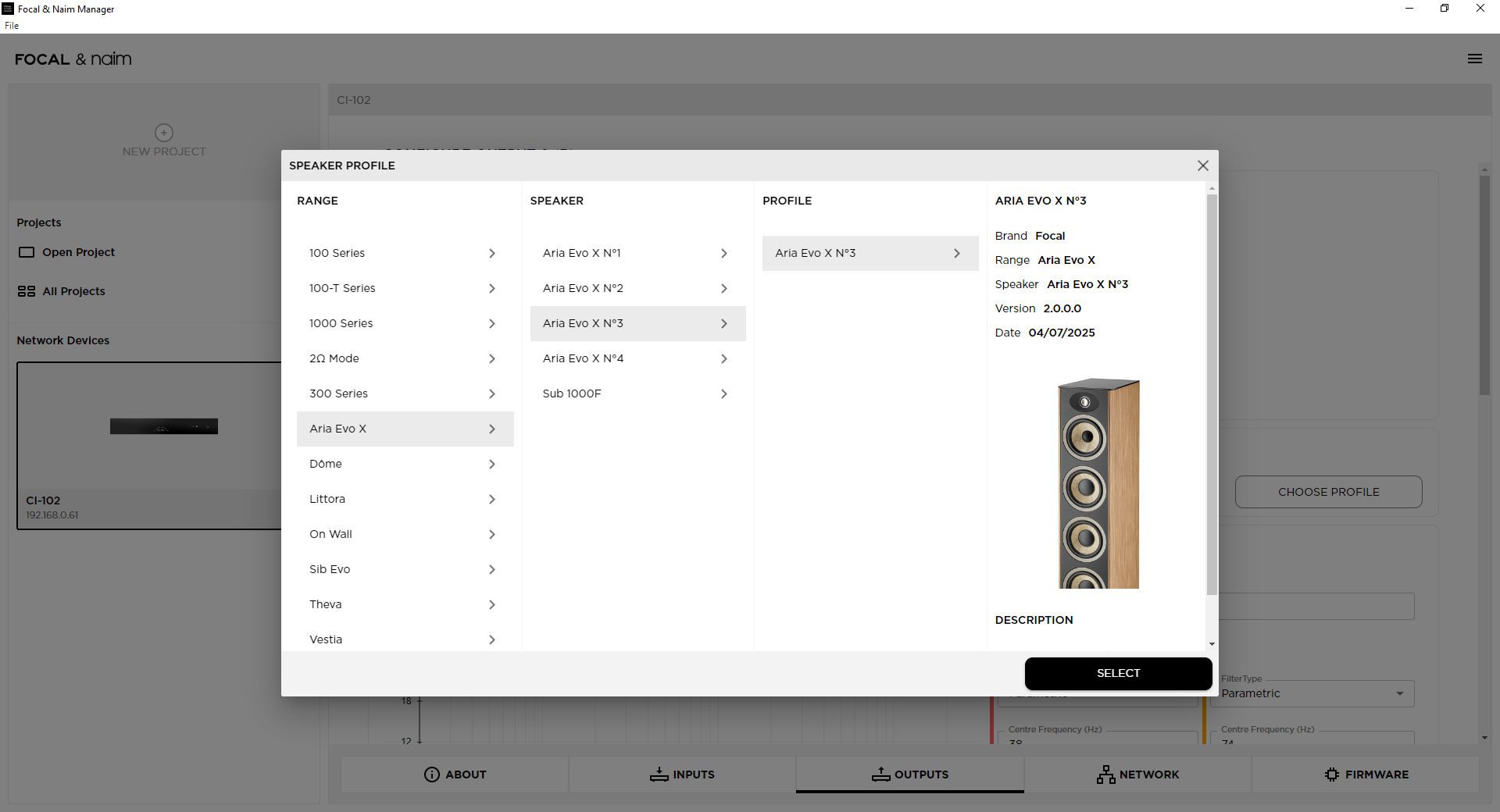1500x812 pixels.
Task: Click the Open Project folder icon
Action: (x=27, y=252)
